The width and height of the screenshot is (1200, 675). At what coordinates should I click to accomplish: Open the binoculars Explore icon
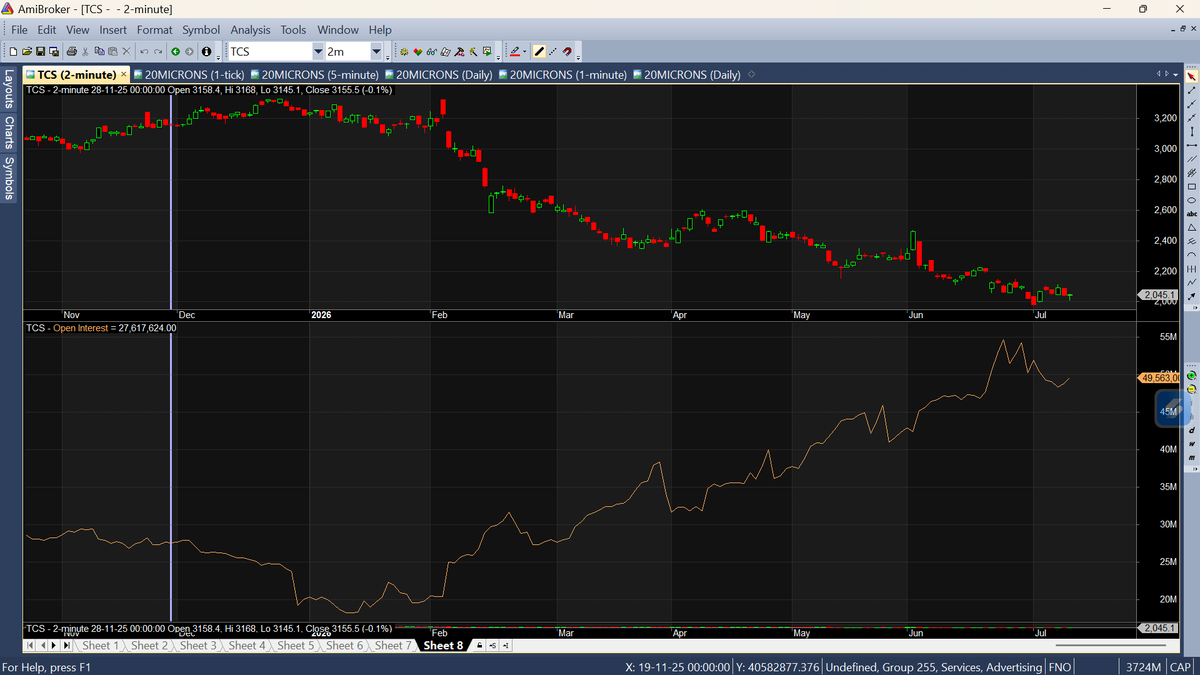(x=432, y=51)
